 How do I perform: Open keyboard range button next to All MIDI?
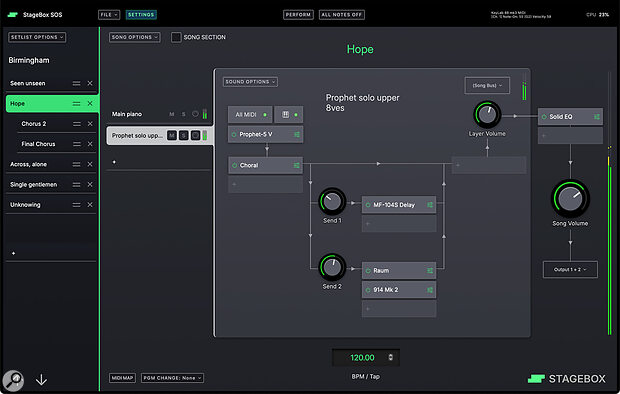click(289, 114)
